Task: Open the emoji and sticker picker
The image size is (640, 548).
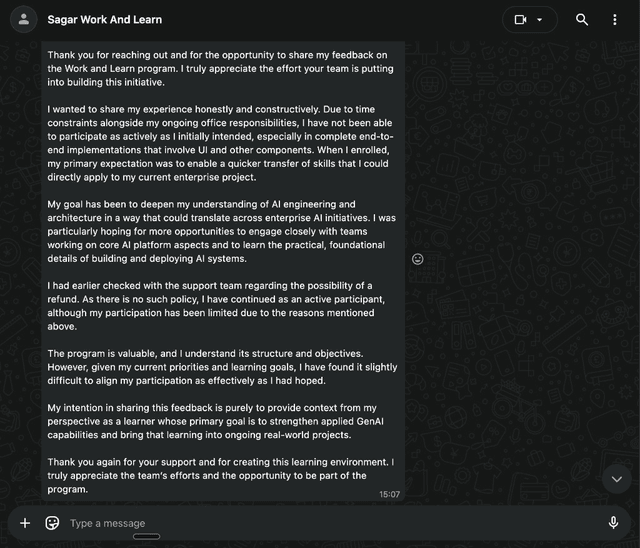Action: click(x=52, y=522)
